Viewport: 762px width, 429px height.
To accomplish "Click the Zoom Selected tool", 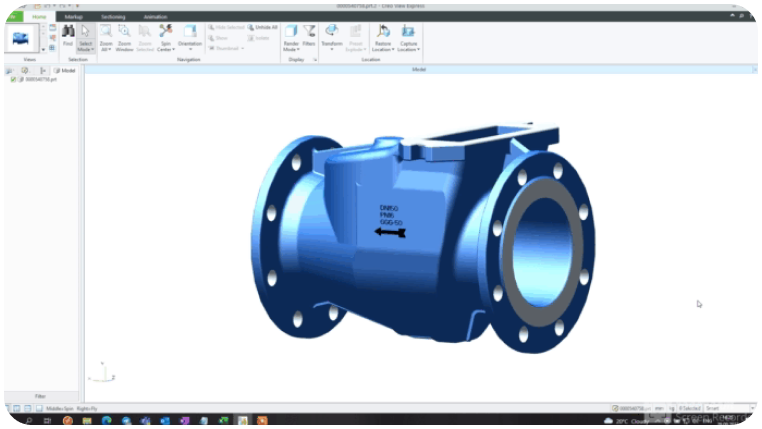I will (x=145, y=38).
